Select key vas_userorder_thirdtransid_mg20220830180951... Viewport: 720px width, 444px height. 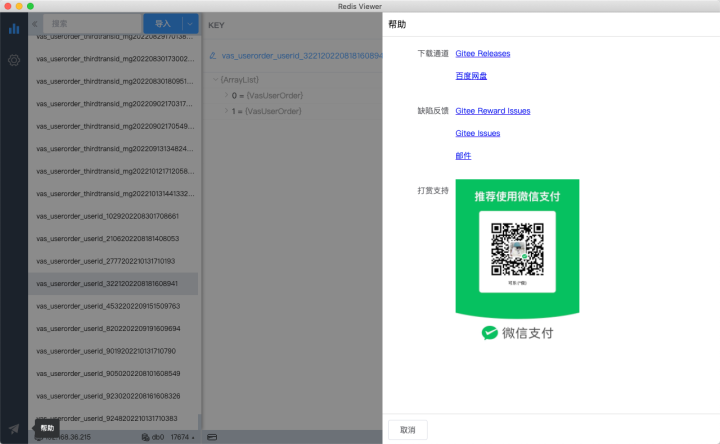[x=113, y=81]
